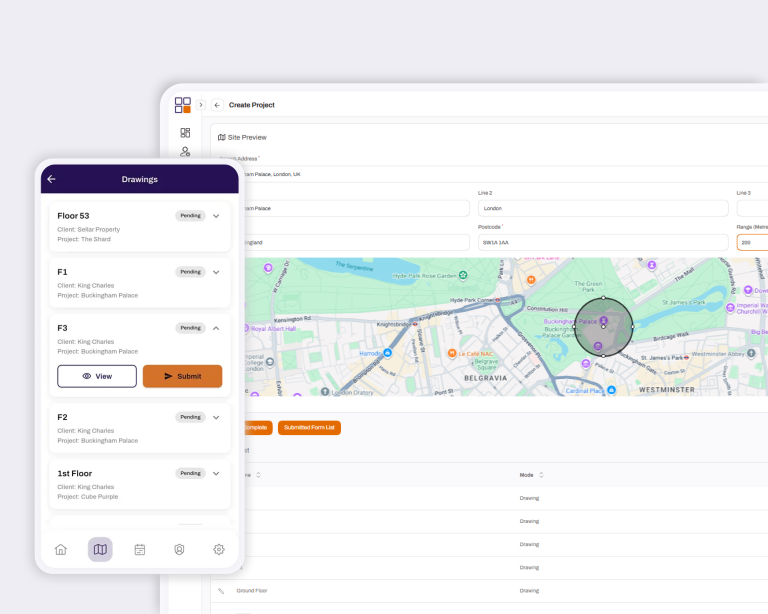Screen dimensions: 768x614
Task: Open the profile tab in bottom bar
Action: (x=179, y=549)
